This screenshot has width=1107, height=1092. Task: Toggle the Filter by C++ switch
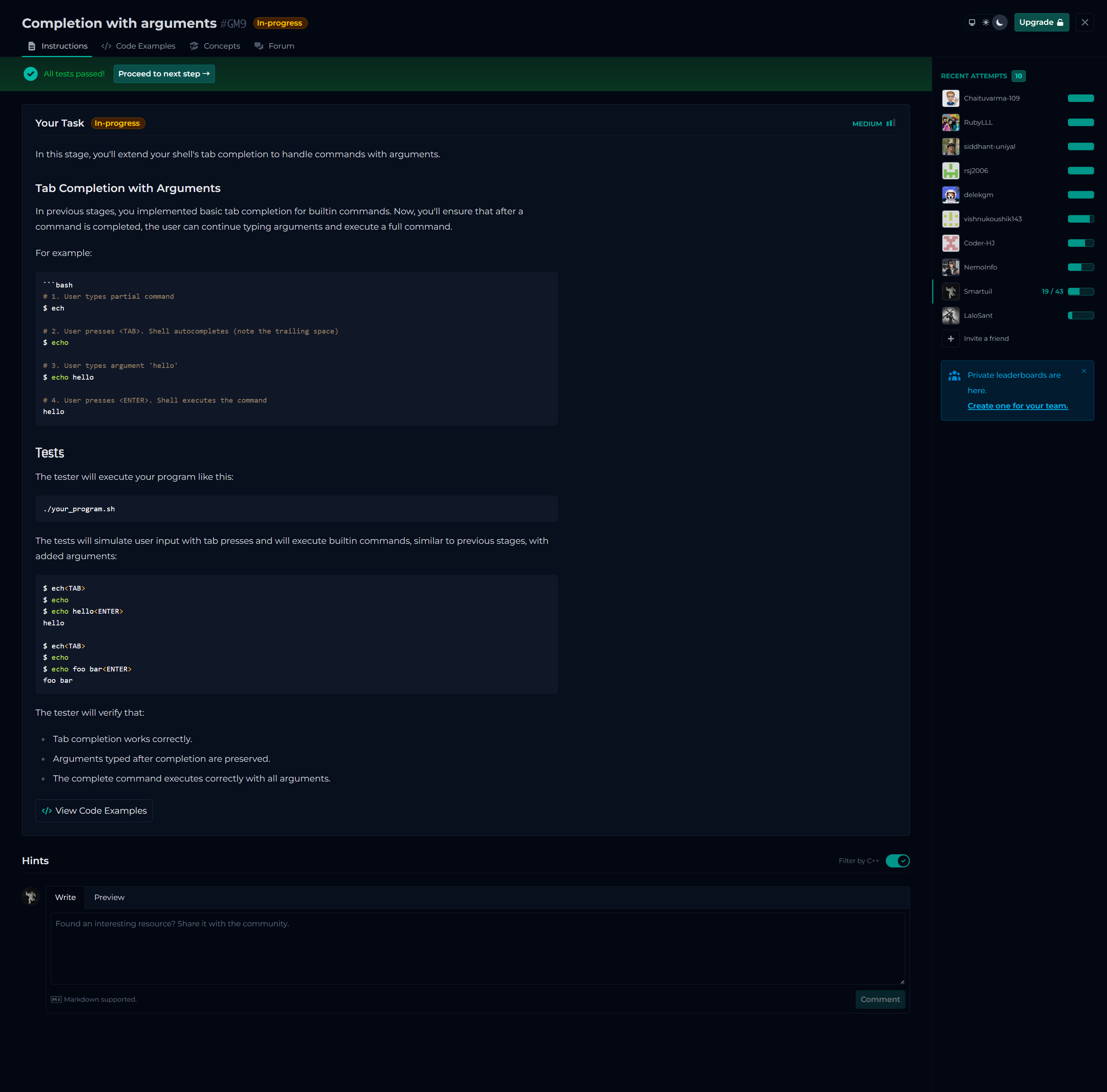click(897, 861)
